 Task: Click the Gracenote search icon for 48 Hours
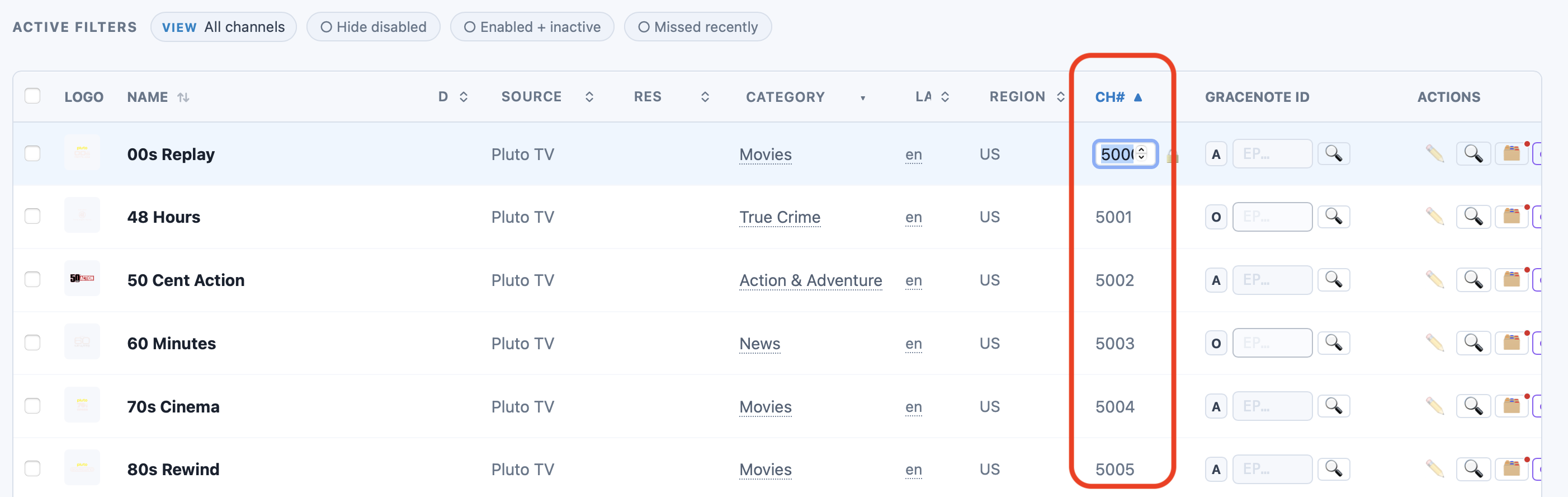1333,217
